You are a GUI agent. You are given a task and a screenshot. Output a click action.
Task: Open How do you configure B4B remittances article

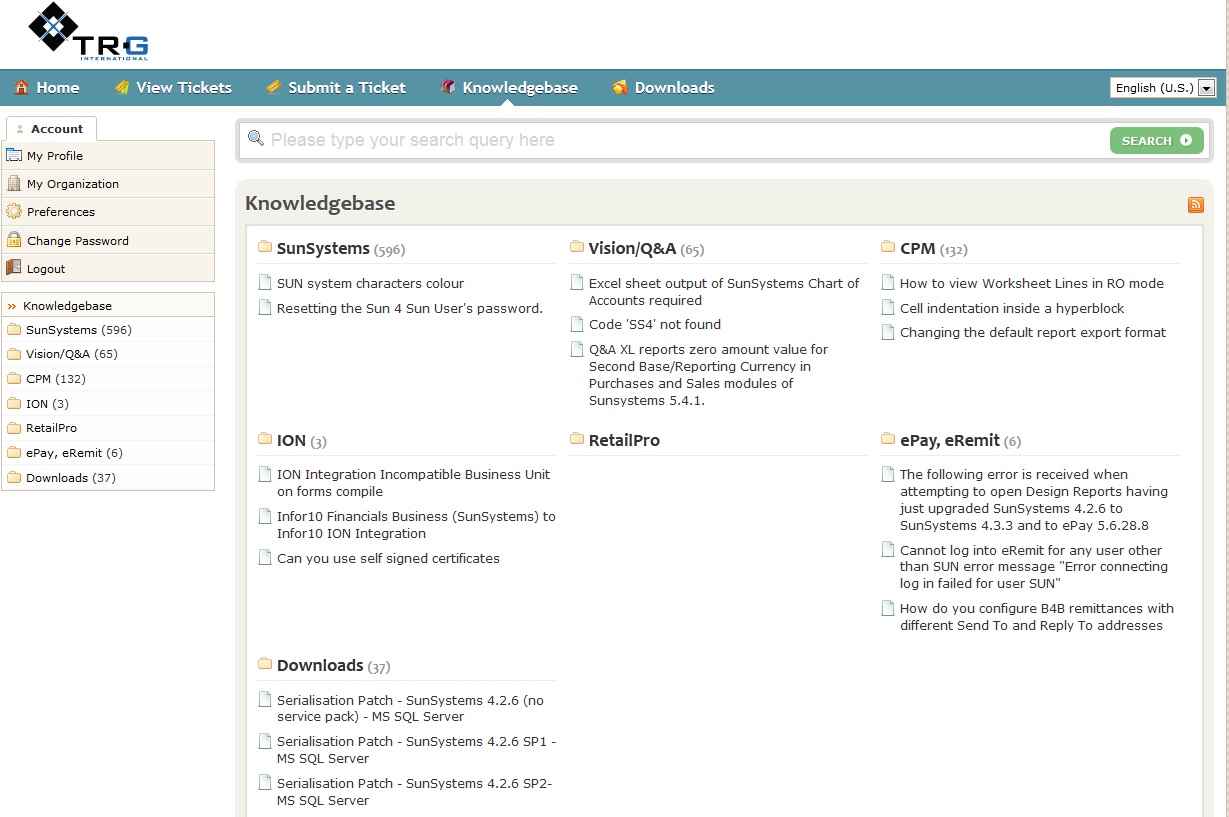[1037, 617]
